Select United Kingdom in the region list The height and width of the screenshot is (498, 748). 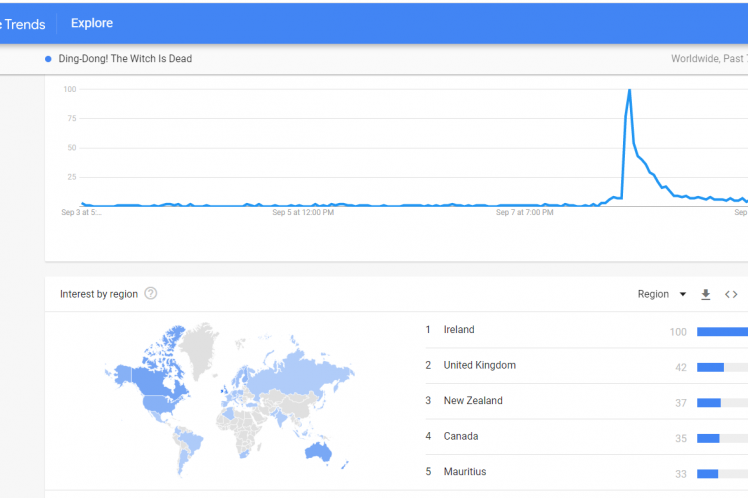click(x=479, y=366)
